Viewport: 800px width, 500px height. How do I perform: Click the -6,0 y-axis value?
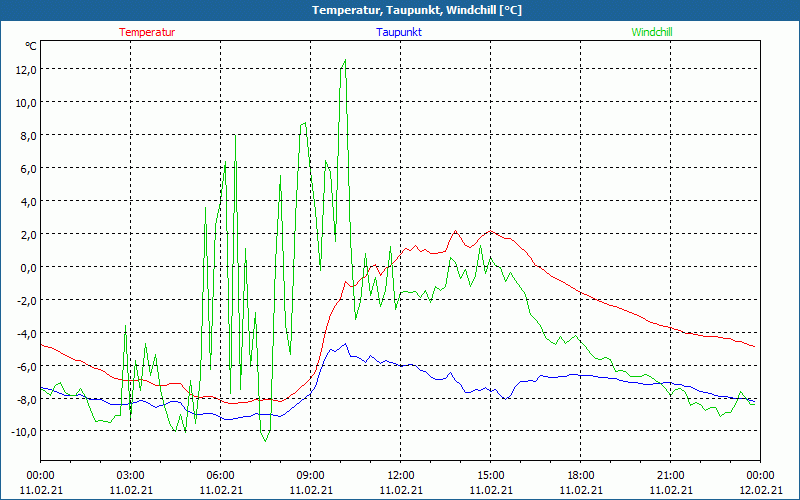click(x=27, y=366)
